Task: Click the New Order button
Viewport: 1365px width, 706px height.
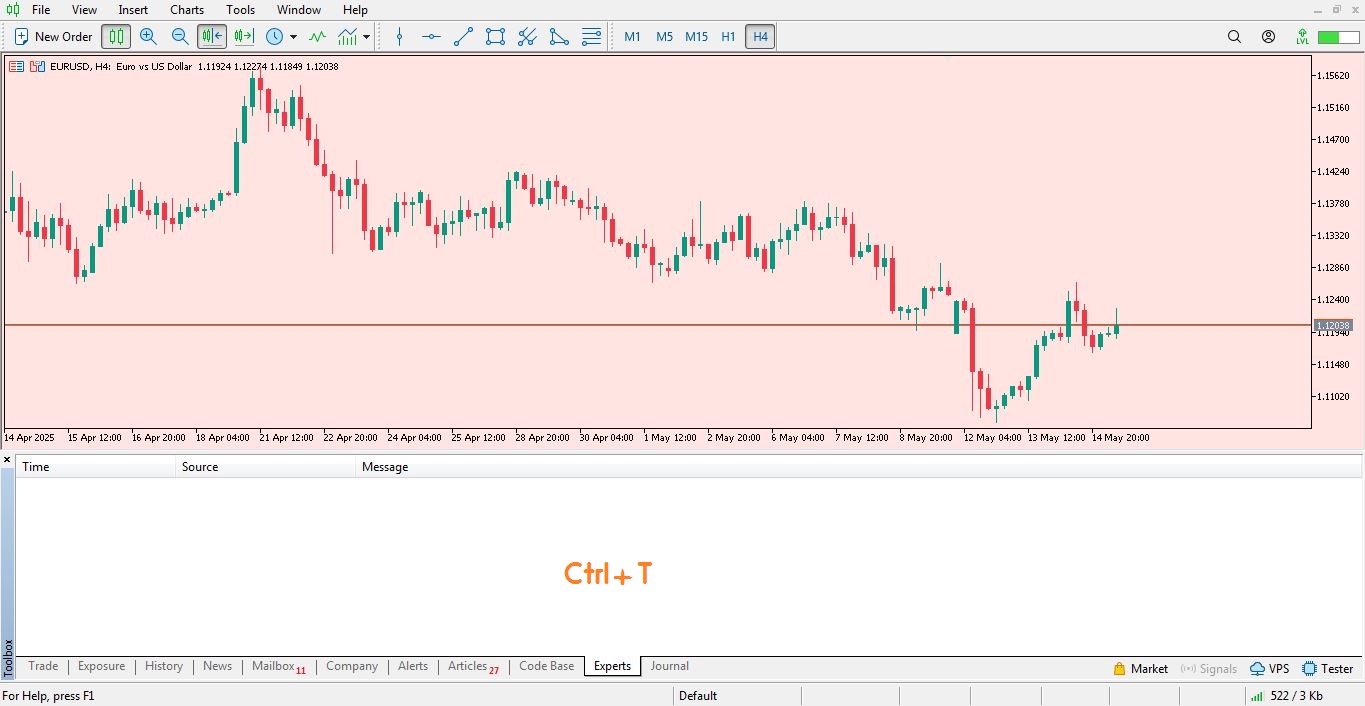Action: 54,37
